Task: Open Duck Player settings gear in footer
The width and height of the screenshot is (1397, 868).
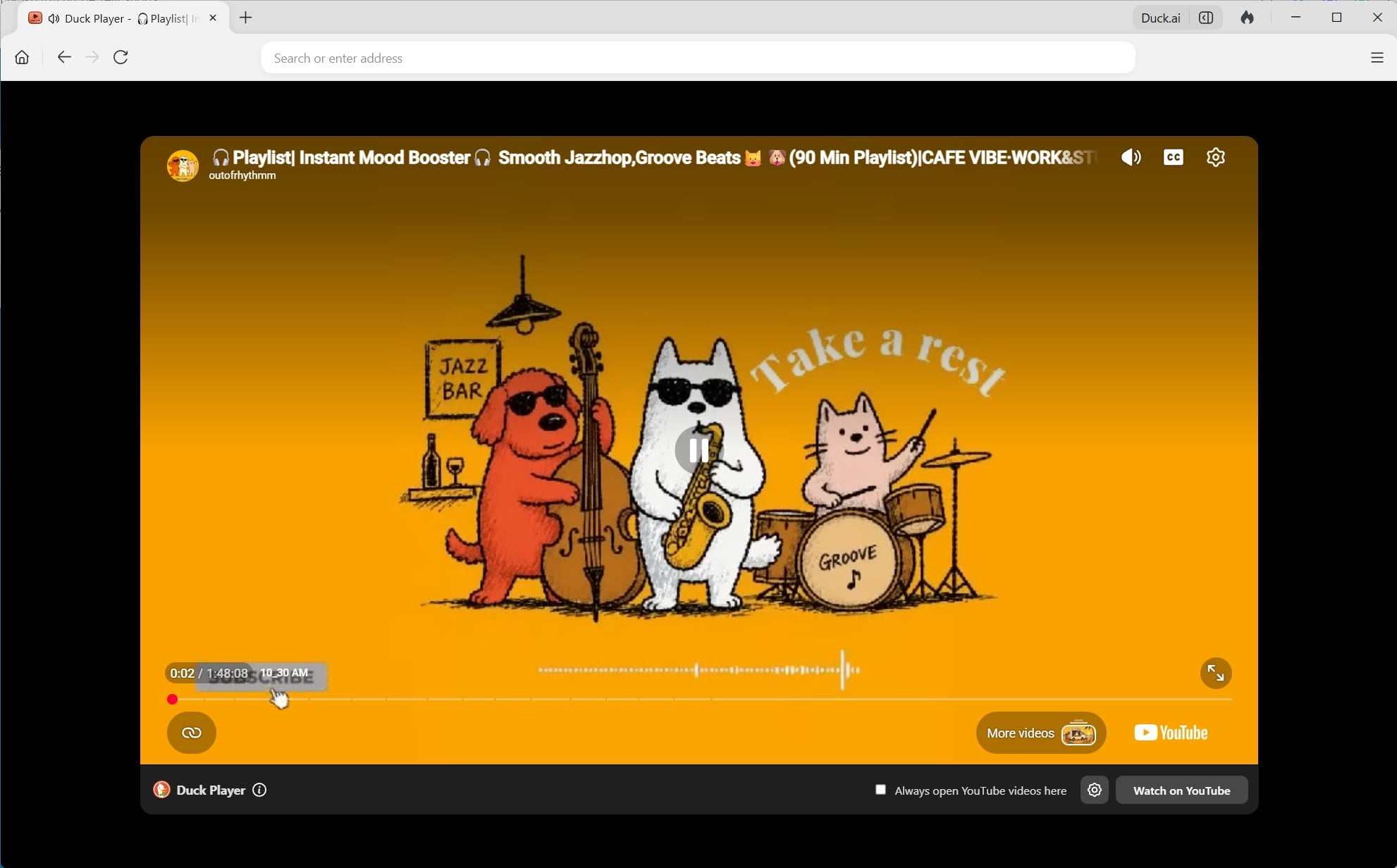Action: tap(1095, 790)
